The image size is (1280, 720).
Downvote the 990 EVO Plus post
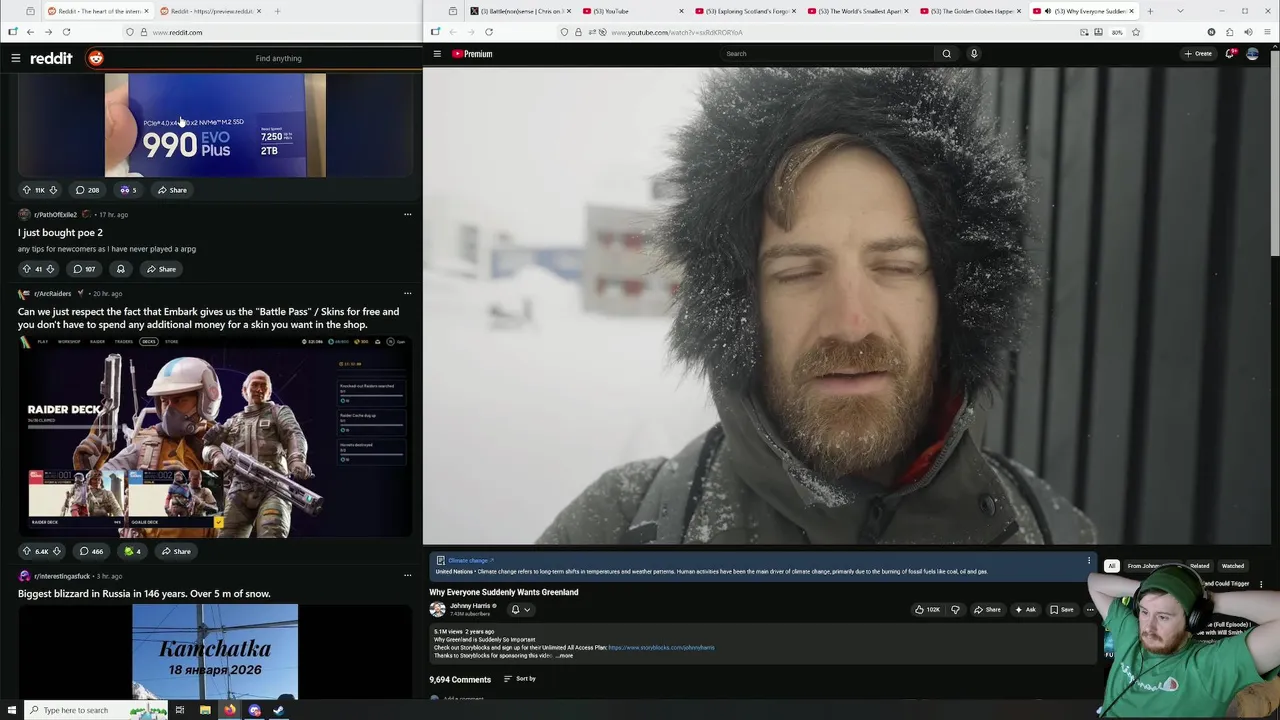click(x=53, y=190)
